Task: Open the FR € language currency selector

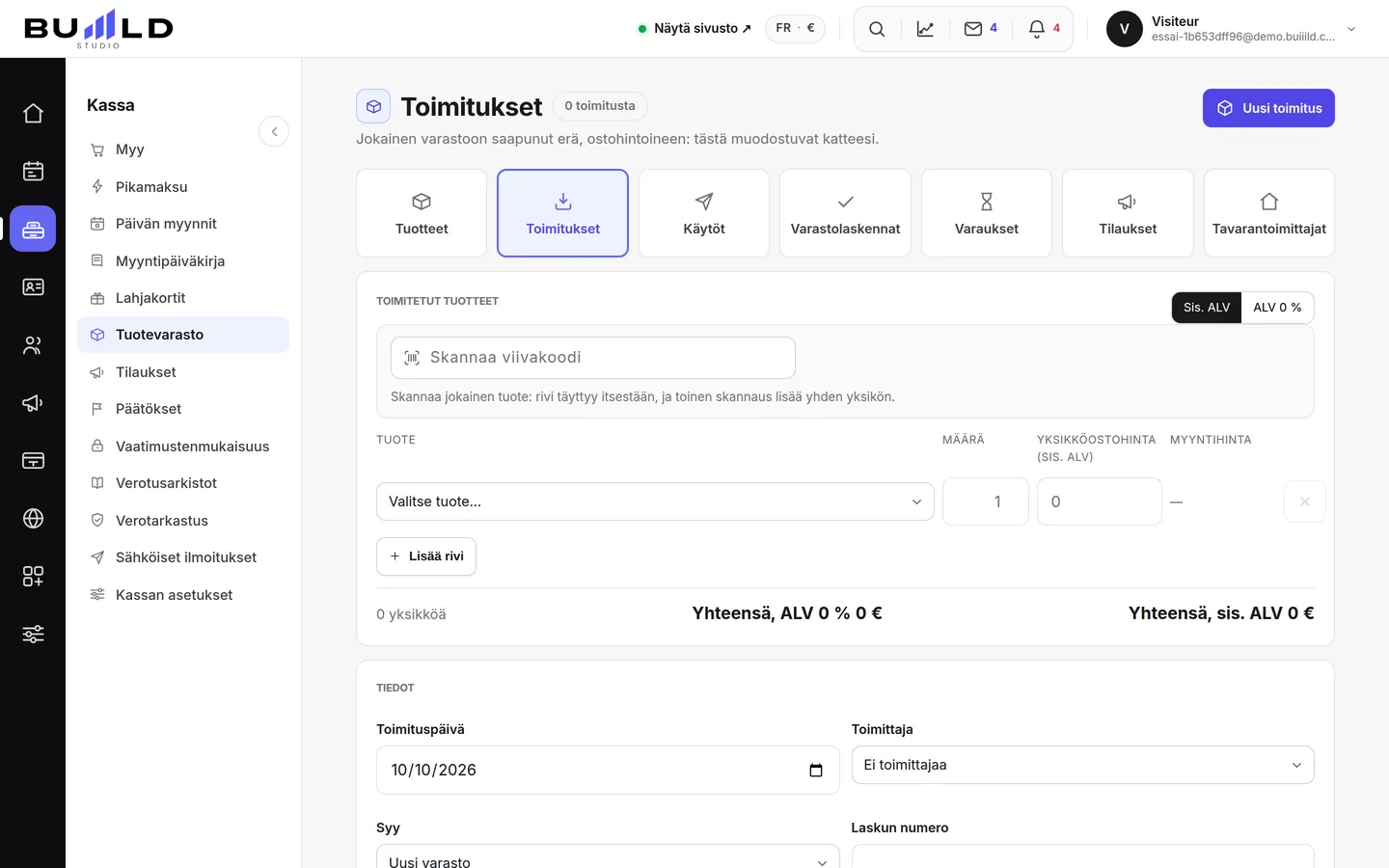Action: pos(795,28)
